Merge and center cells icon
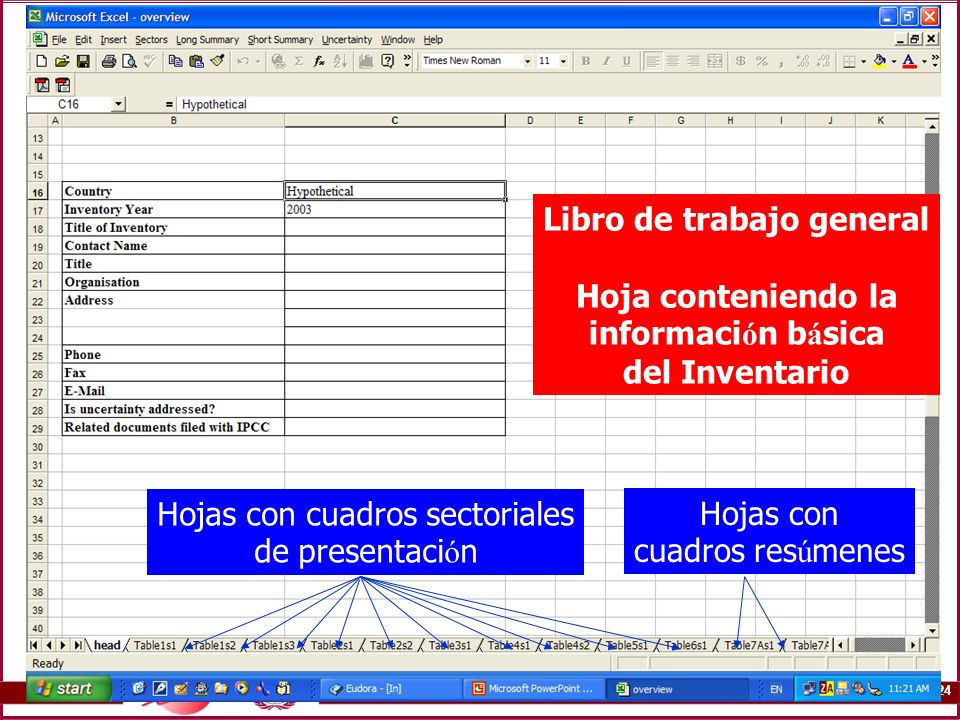This screenshot has width=960, height=720. [714, 61]
